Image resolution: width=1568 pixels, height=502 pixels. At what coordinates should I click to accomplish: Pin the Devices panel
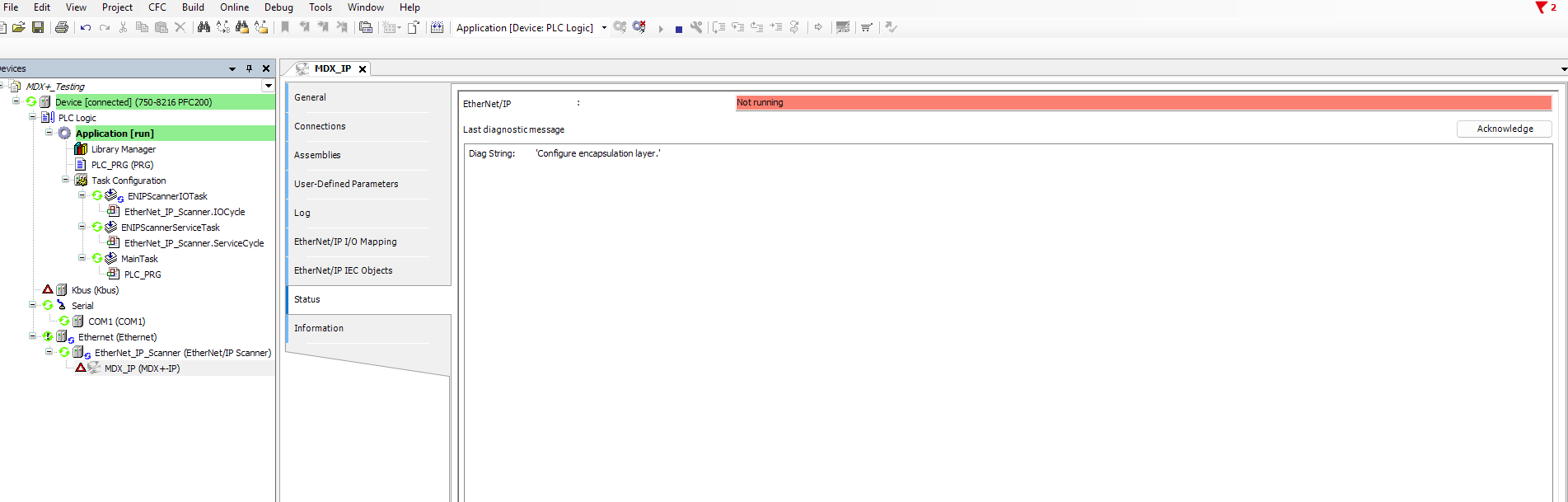tap(249, 68)
